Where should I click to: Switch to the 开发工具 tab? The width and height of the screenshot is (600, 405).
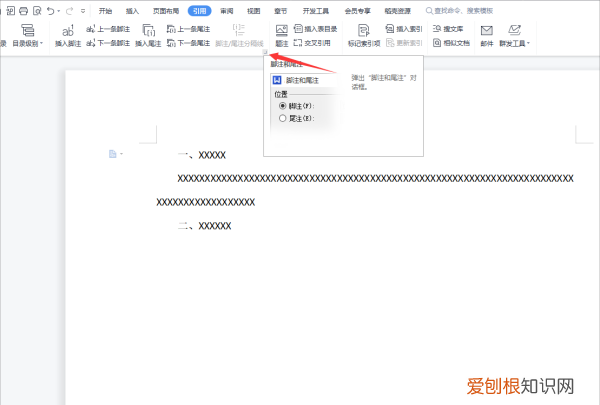click(316, 11)
